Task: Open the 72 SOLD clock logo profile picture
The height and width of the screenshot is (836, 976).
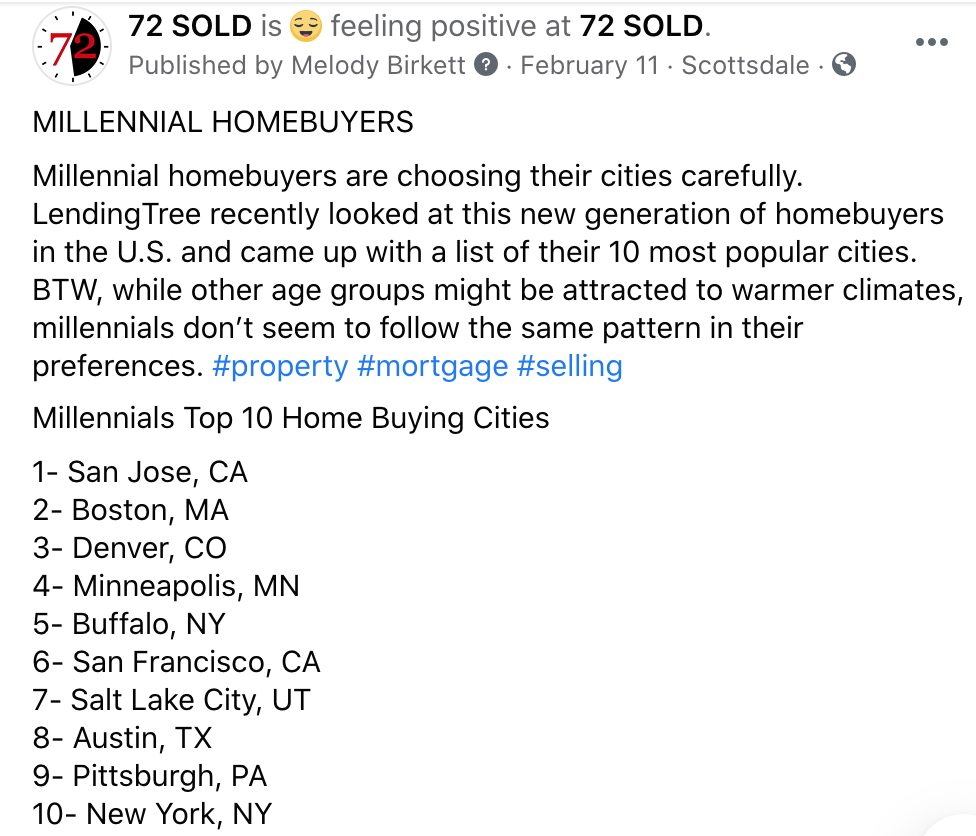Action: [72, 46]
